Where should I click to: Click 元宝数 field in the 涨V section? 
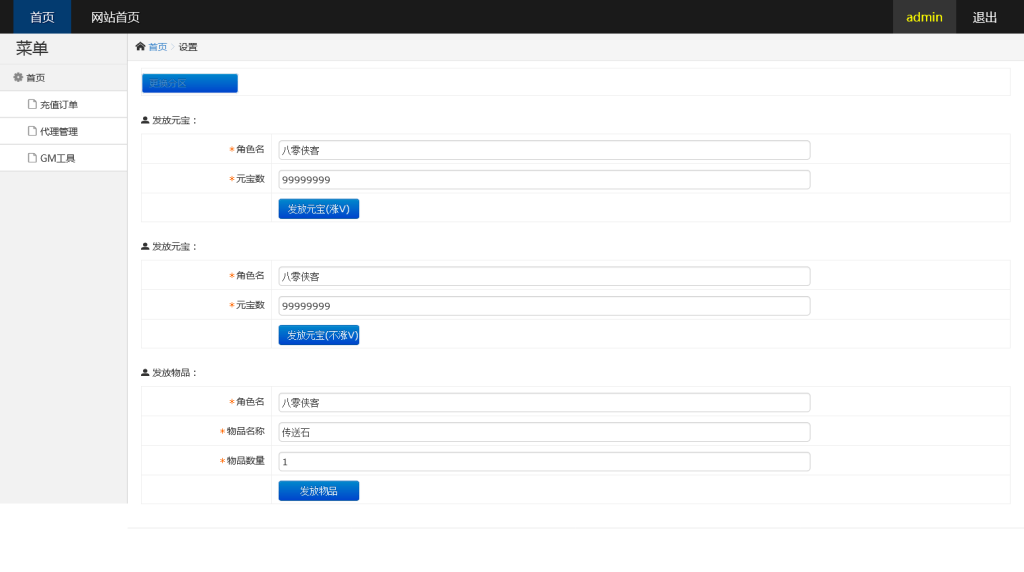(544, 180)
